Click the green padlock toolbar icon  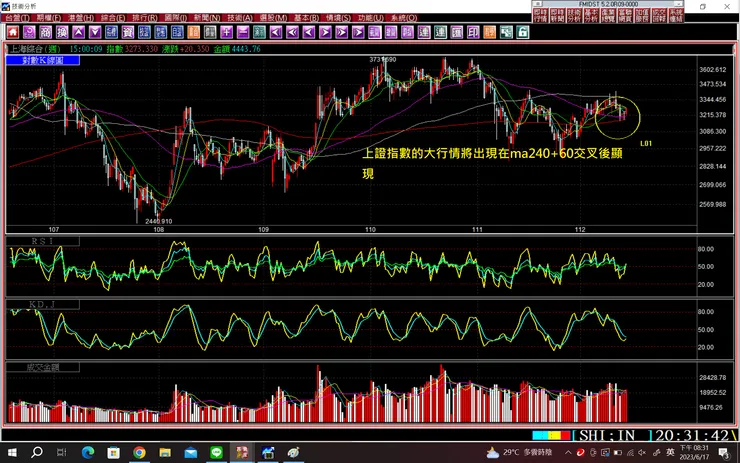[523, 32]
